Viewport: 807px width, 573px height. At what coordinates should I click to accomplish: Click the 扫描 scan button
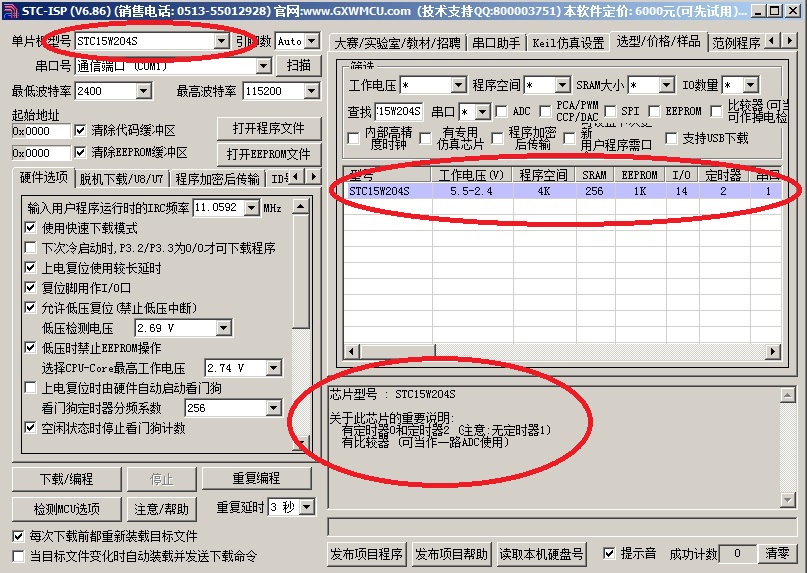[299, 65]
